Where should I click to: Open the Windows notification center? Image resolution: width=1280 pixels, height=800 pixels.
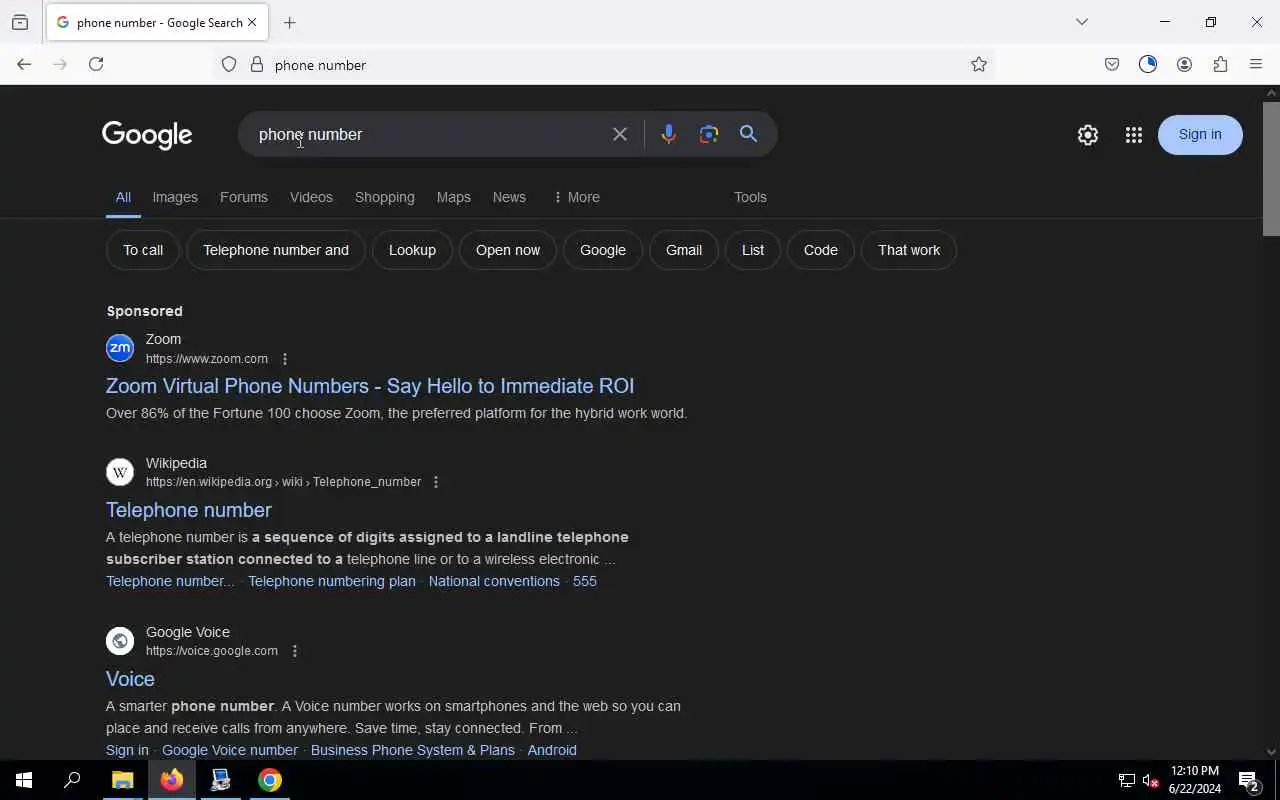1249,780
